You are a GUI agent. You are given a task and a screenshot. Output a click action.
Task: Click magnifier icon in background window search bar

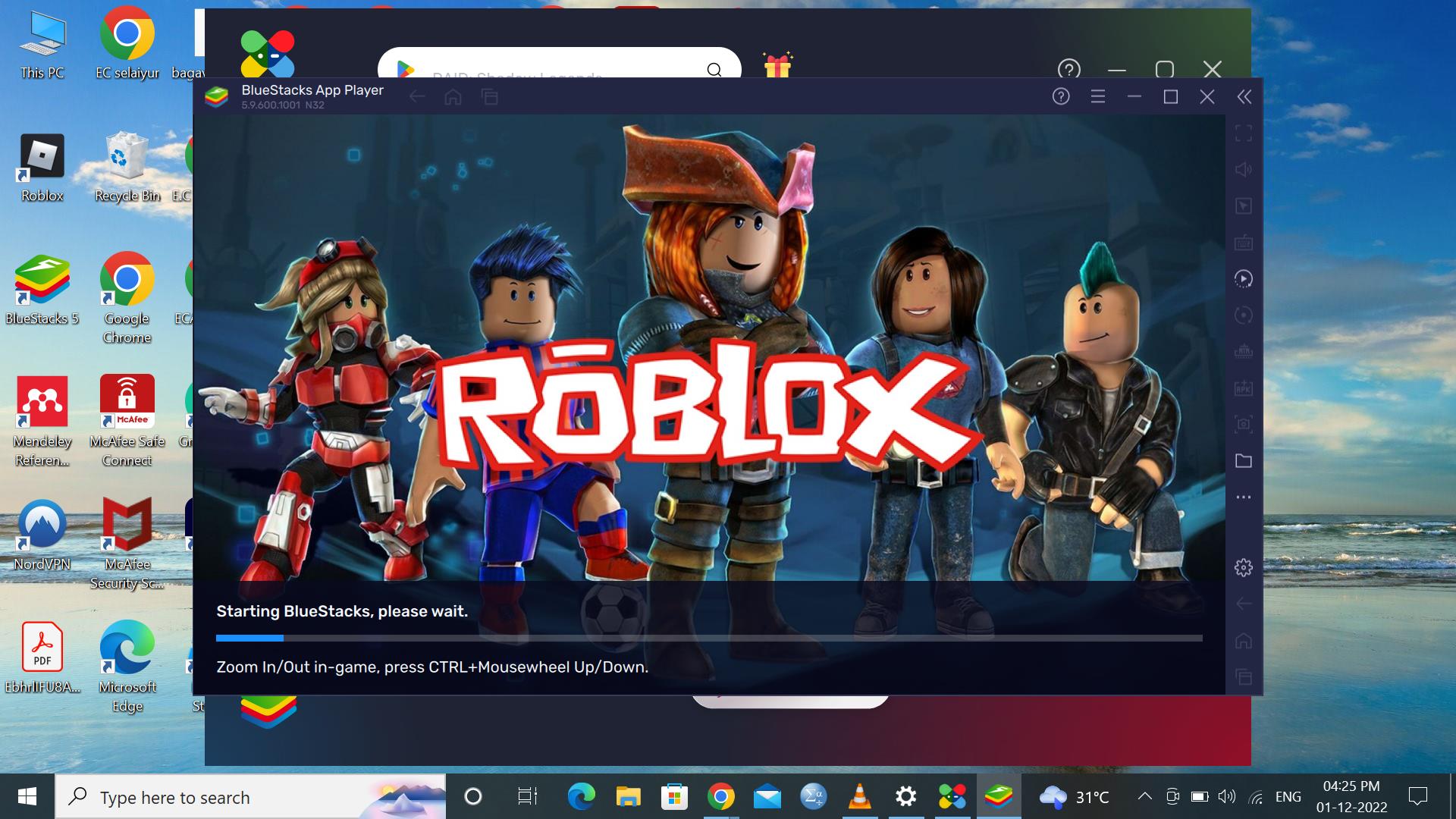(x=714, y=70)
